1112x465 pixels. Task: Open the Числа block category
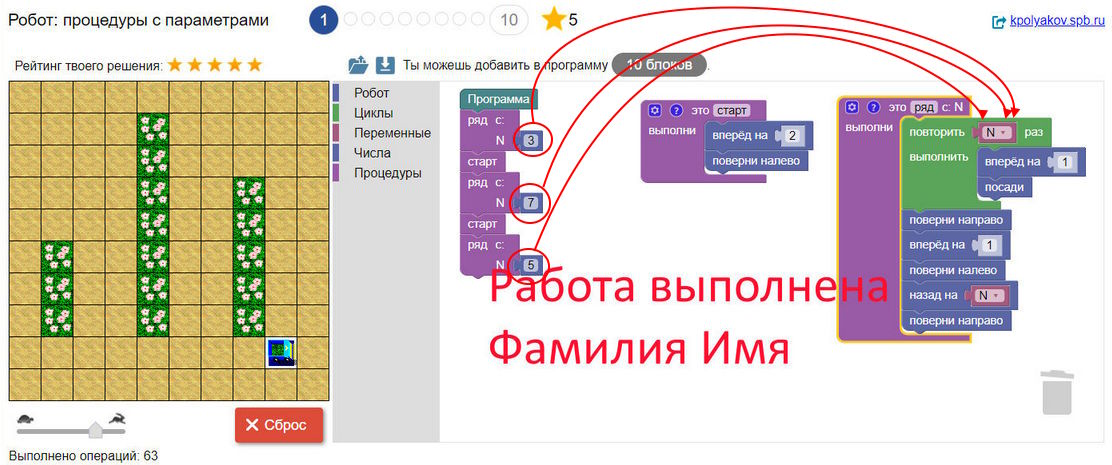pyautogui.click(x=372, y=152)
